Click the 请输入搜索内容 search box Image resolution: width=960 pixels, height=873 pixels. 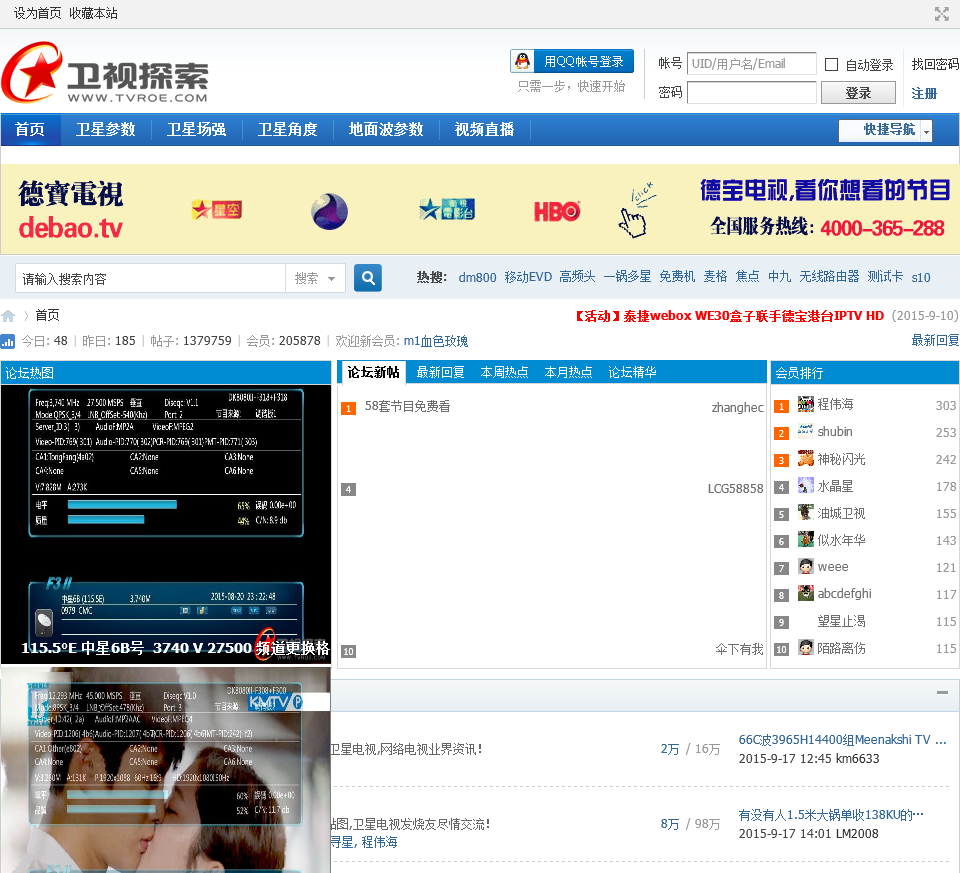[151, 279]
